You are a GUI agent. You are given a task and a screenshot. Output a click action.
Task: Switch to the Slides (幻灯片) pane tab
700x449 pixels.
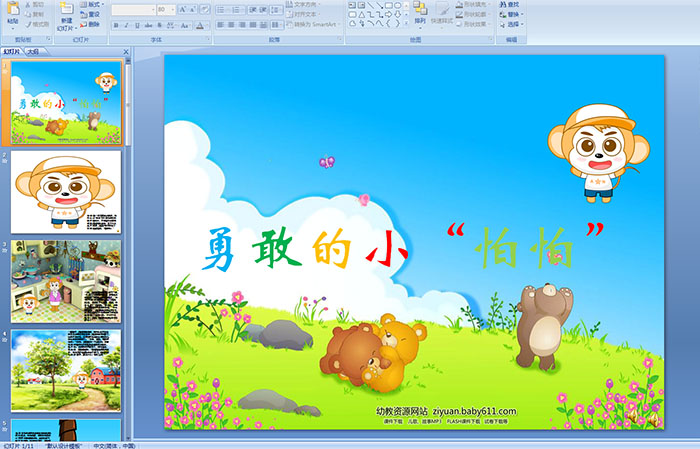pos(12,51)
